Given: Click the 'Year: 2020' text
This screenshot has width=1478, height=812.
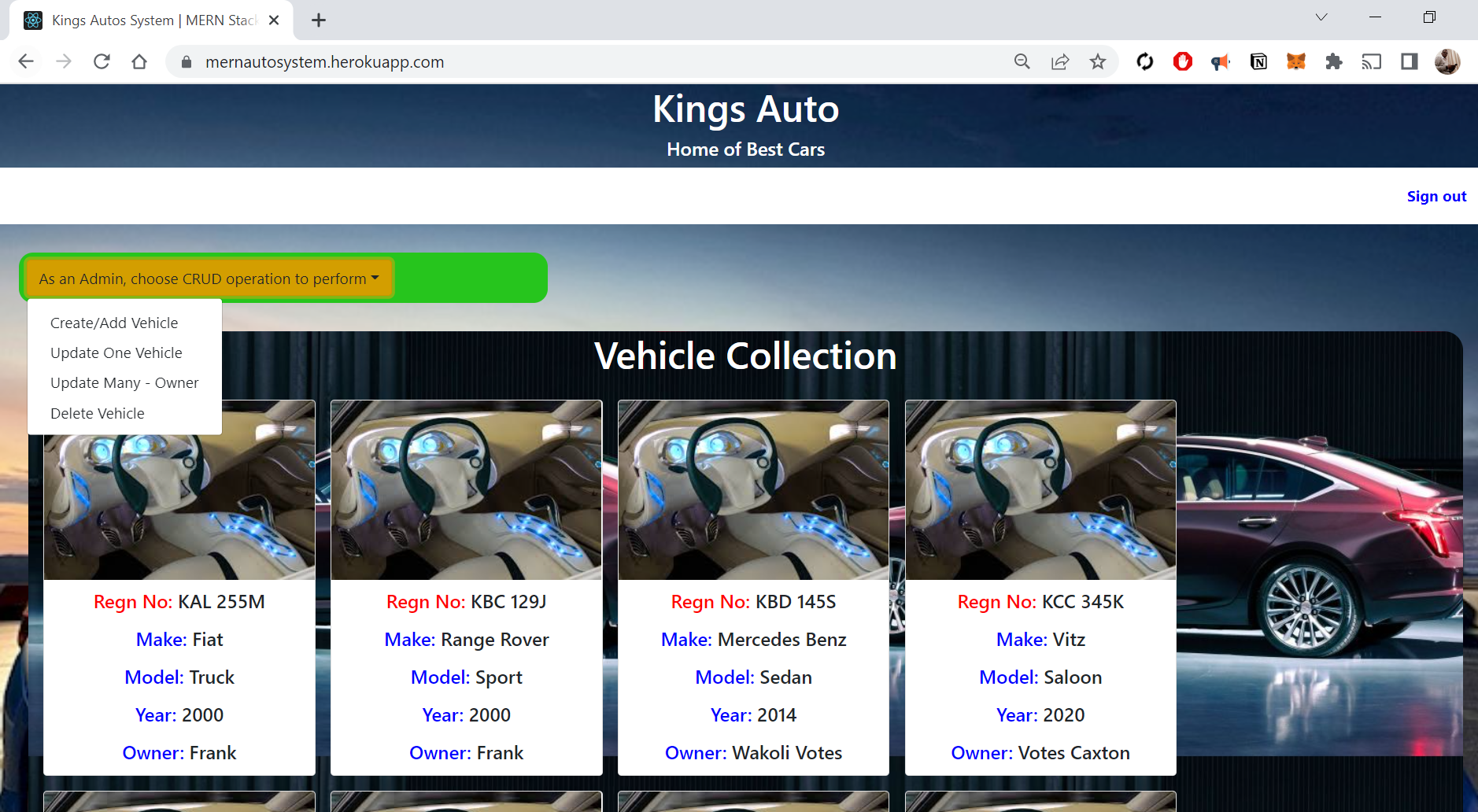Looking at the screenshot, I should click(x=1040, y=715).
